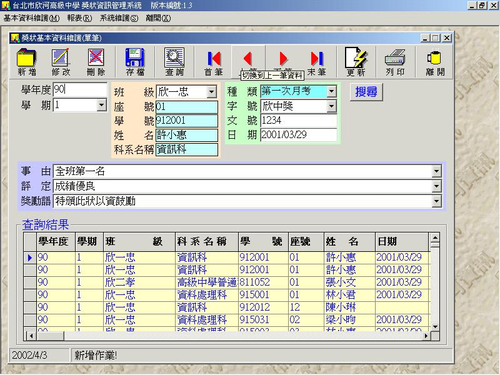
Task: Open the 事由 reason dropdown arrow
Action: pos(436,171)
